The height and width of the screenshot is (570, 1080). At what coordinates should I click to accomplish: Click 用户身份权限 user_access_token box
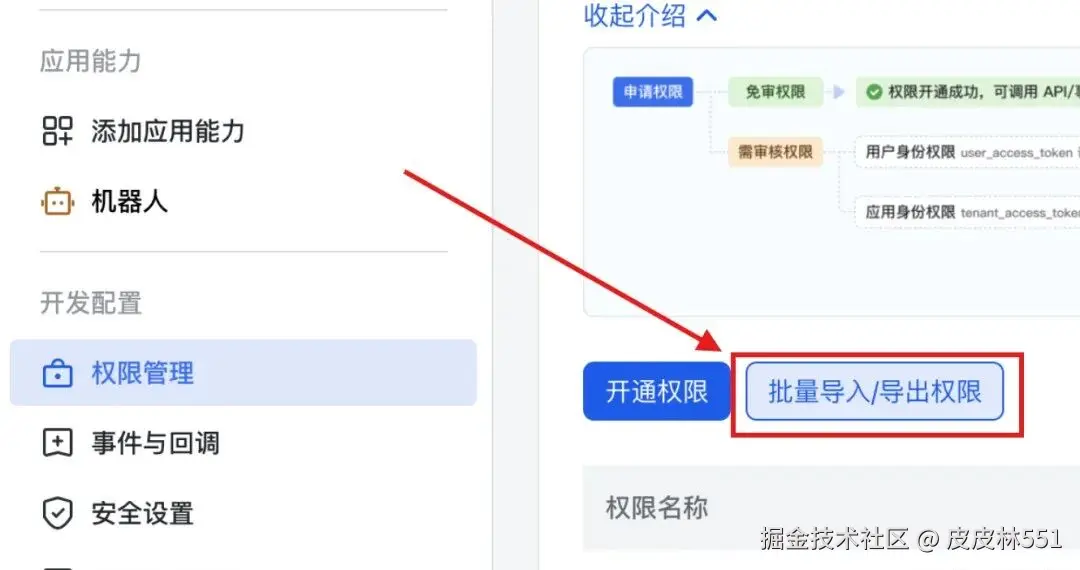968,152
